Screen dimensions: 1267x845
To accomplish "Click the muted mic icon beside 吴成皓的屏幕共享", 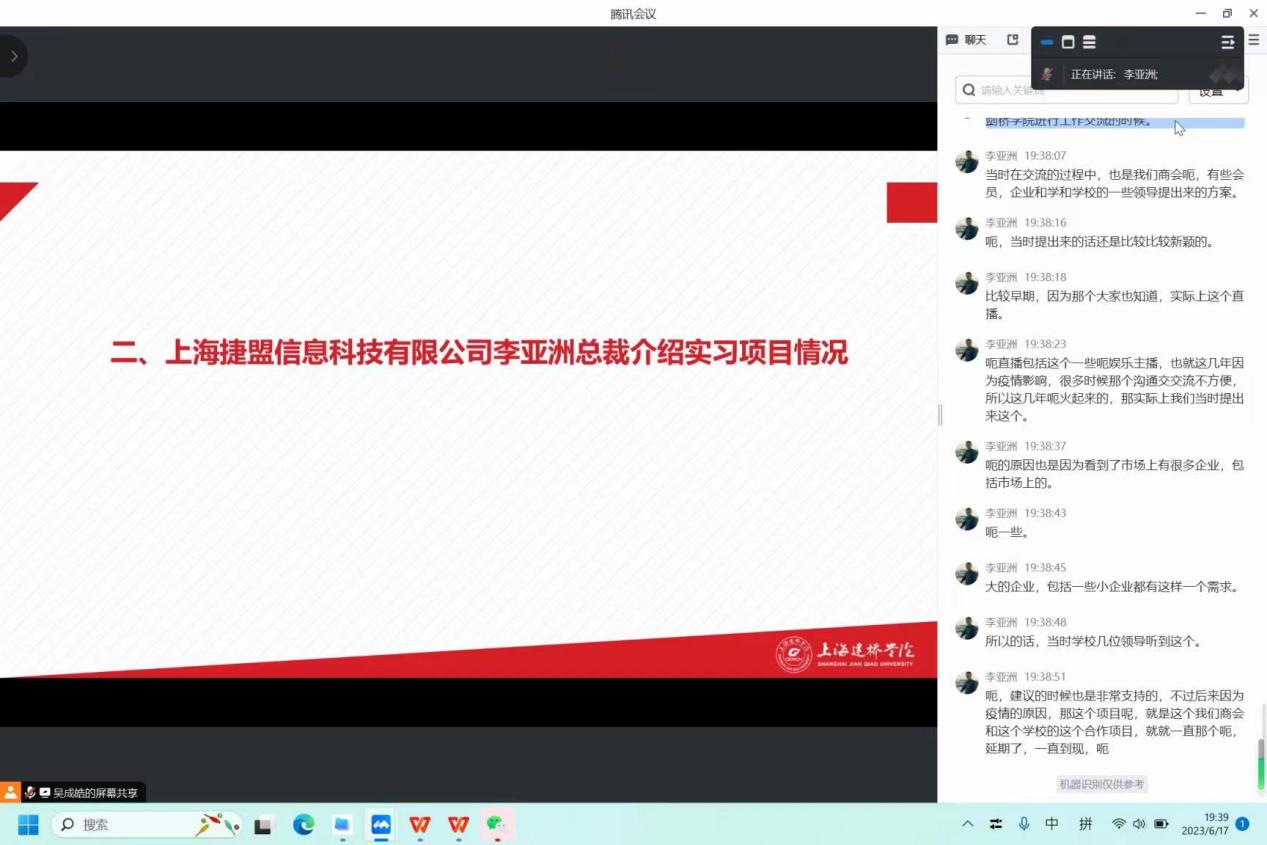I will click(x=31, y=792).
